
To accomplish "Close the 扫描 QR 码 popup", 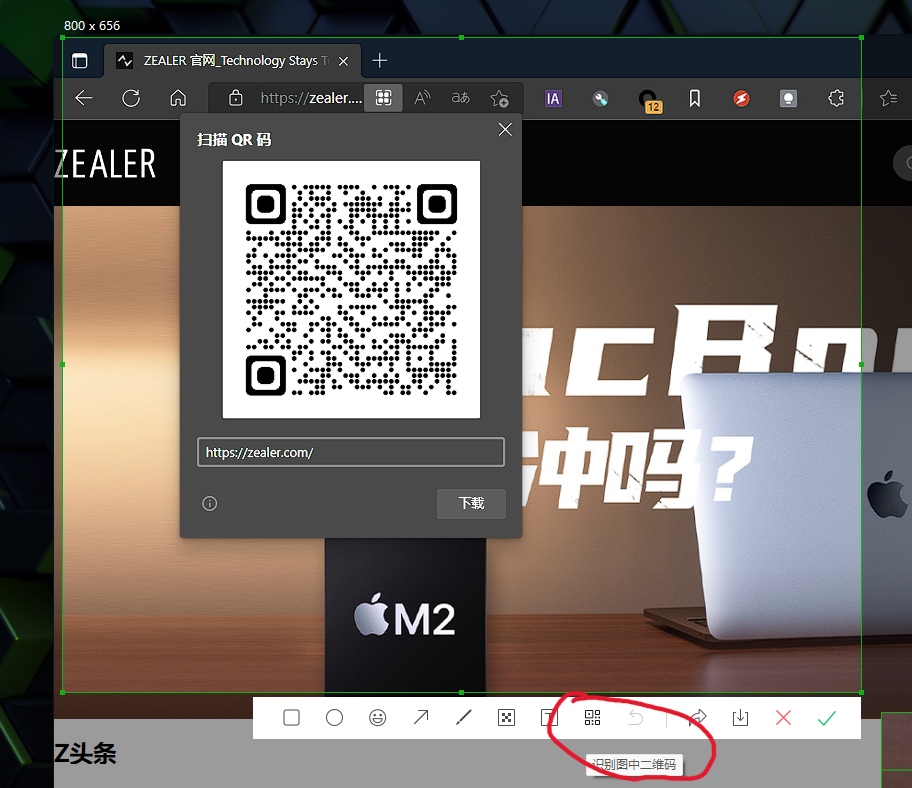I will click(505, 130).
